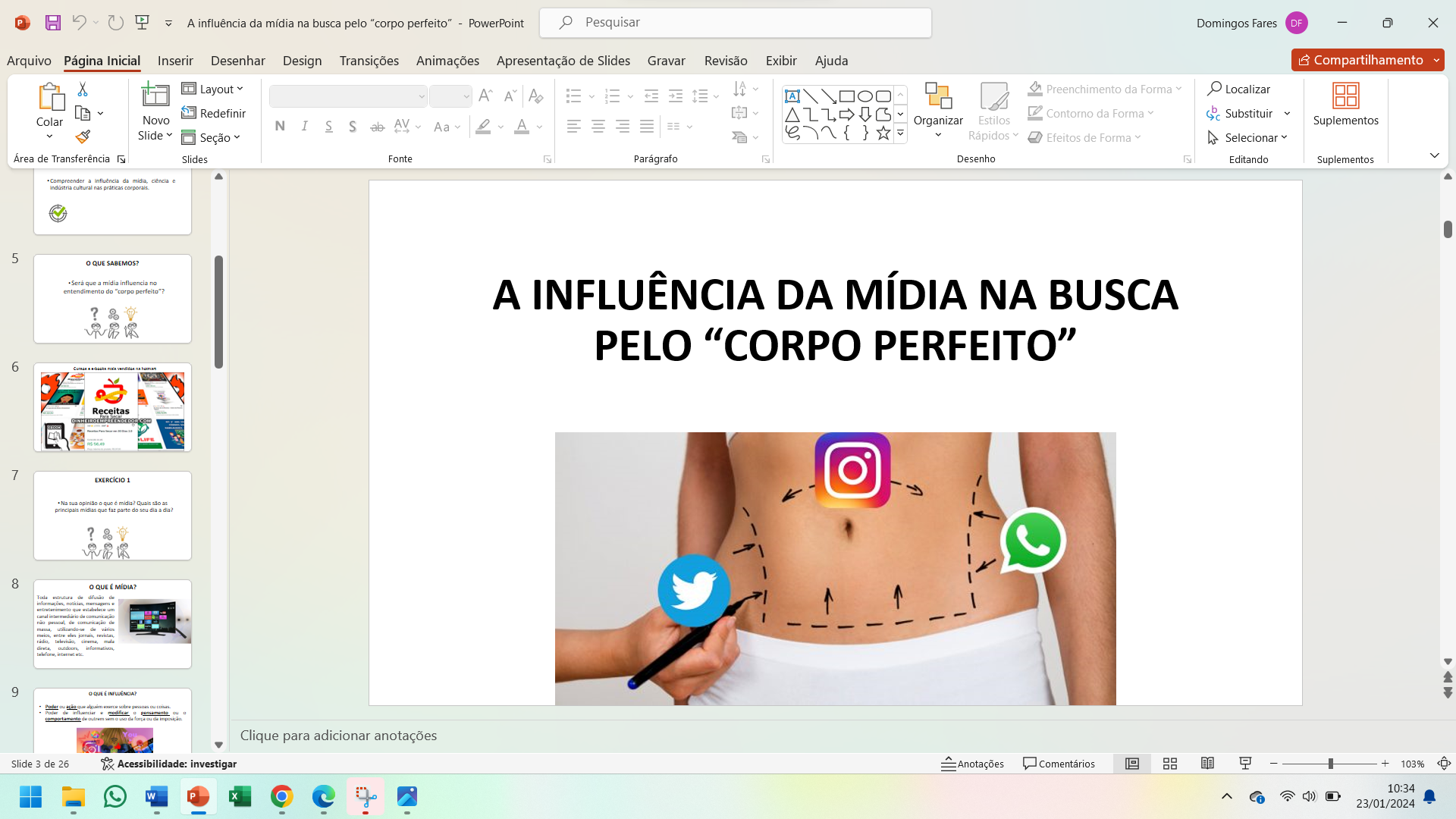The width and height of the screenshot is (1456, 819).
Task: Open the Arquivo menu
Action: [29, 61]
